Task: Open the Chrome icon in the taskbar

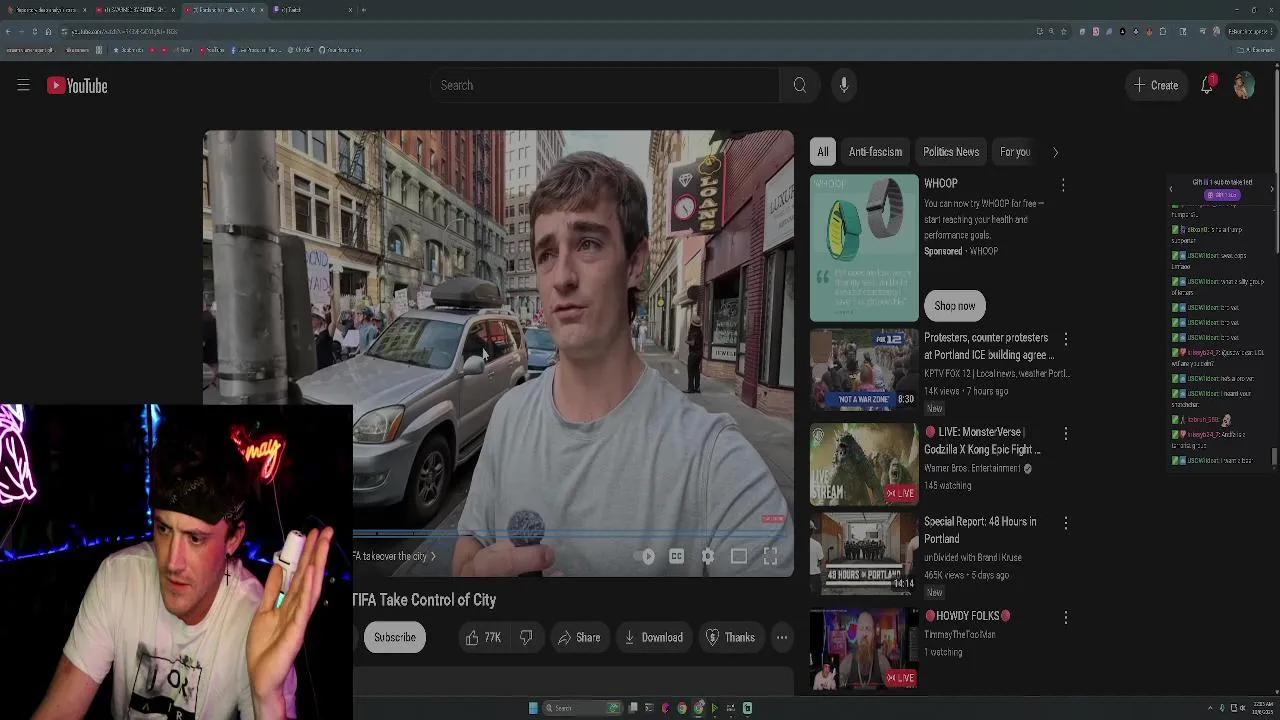Action: [682, 708]
